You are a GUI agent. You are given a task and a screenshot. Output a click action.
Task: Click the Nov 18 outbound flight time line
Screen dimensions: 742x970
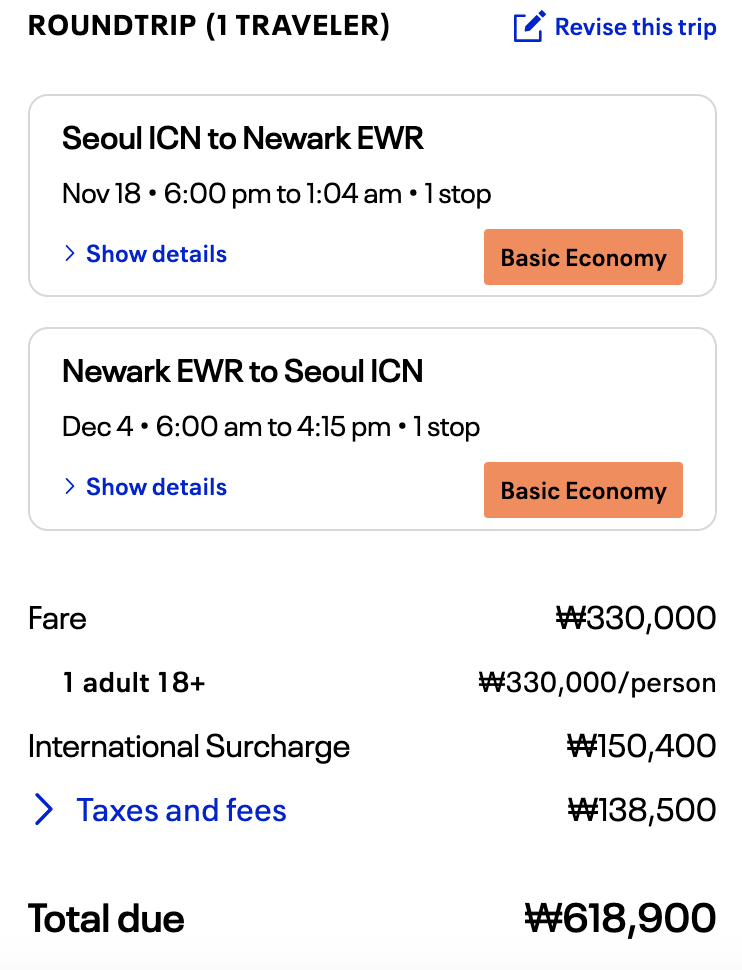[x=276, y=193]
